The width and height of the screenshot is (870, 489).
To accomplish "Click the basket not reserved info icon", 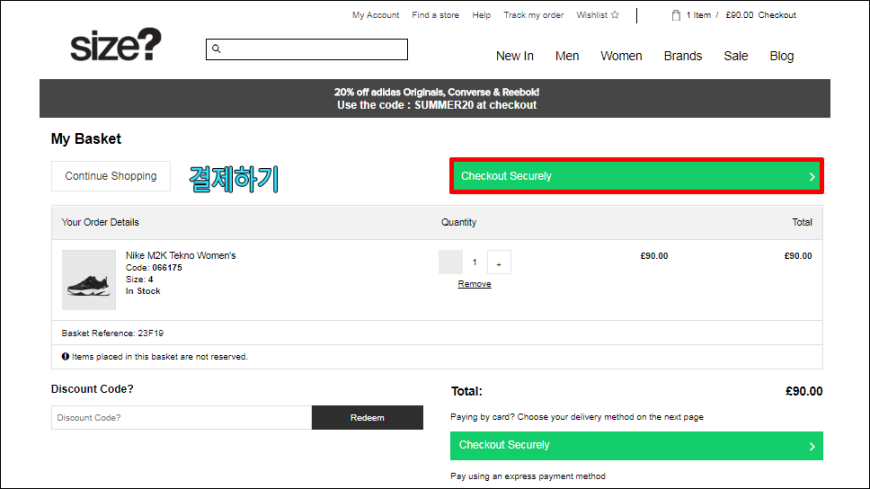I will 65,356.
